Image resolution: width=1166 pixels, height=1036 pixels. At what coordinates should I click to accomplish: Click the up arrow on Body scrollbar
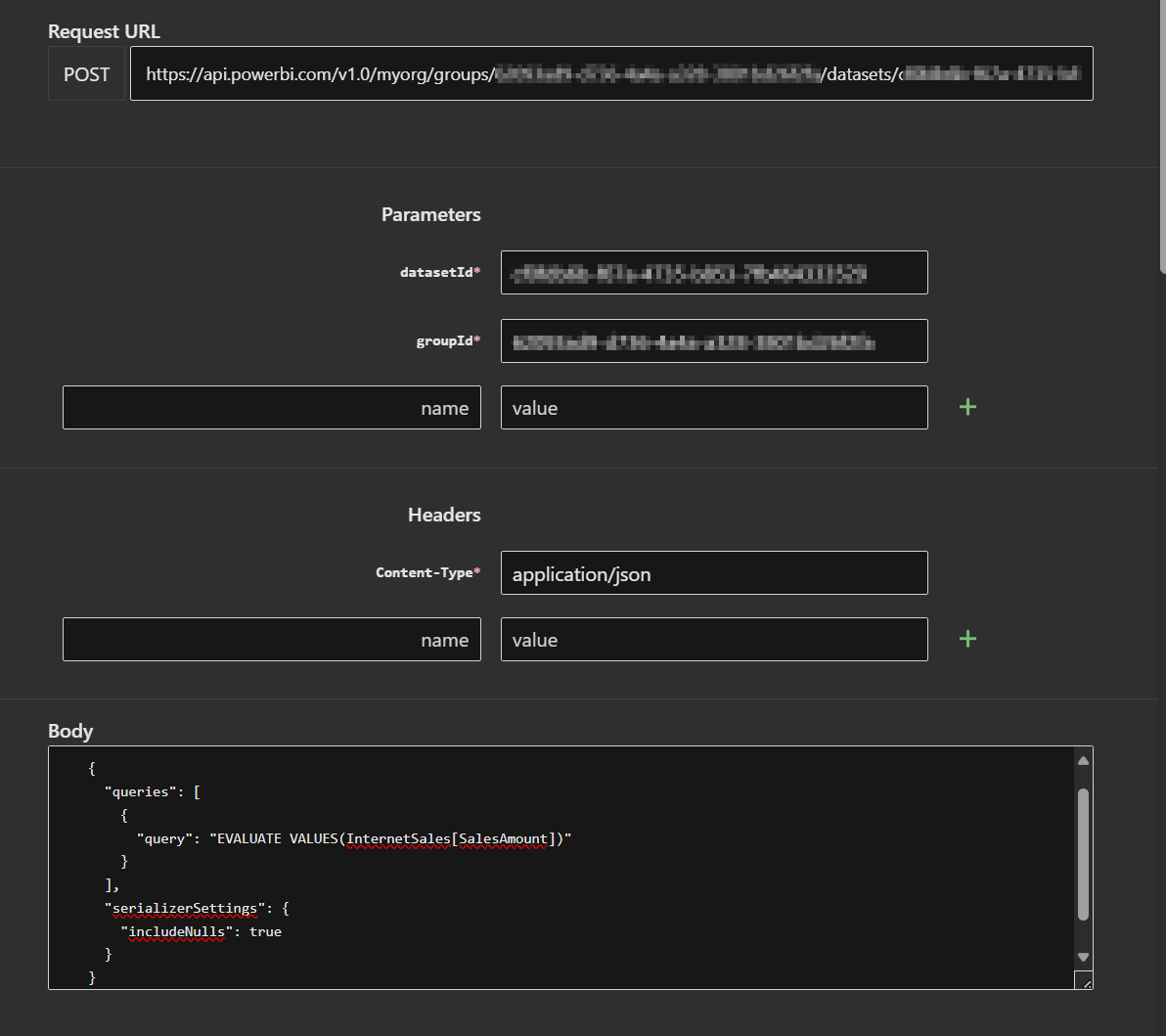tap(1081, 759)
